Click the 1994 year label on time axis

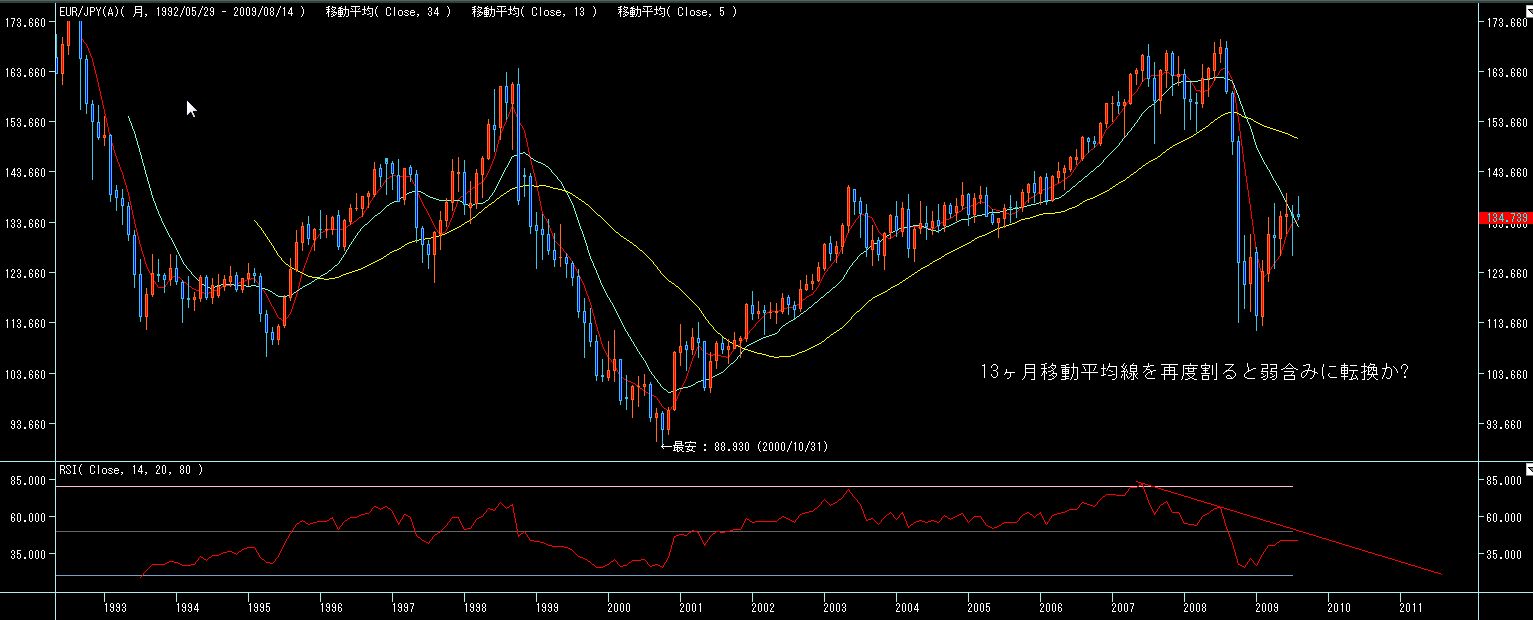tap(187, 607)
